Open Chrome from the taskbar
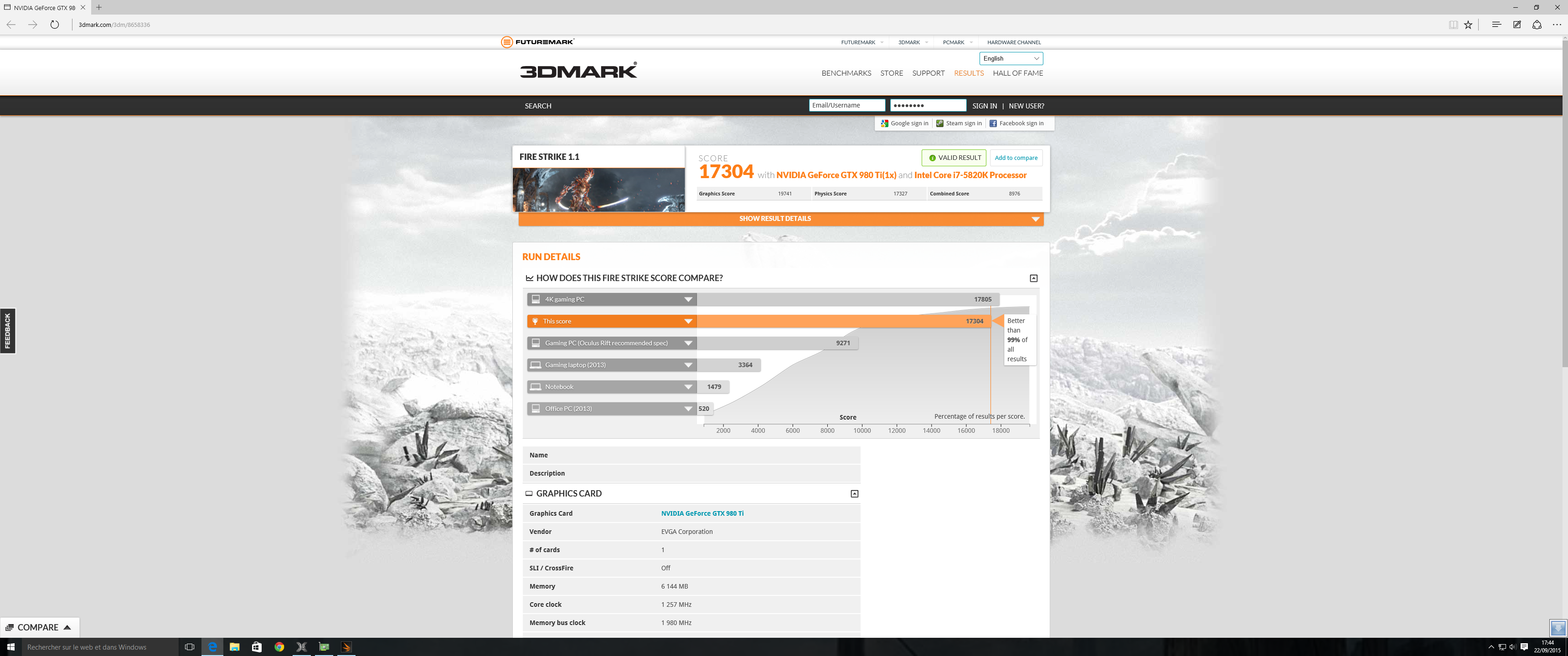 point(279,647)
